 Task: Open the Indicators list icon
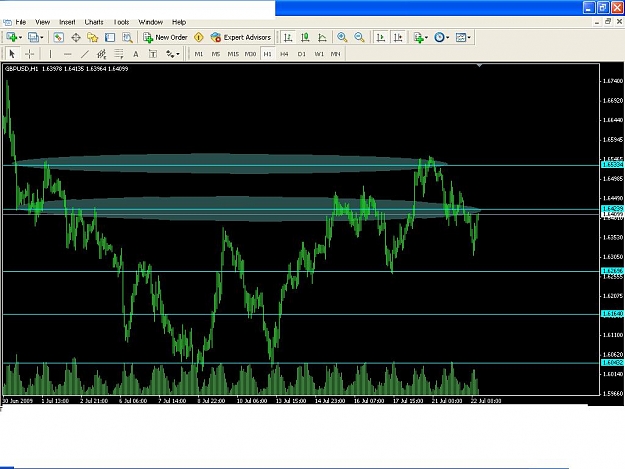pos(418,37)
